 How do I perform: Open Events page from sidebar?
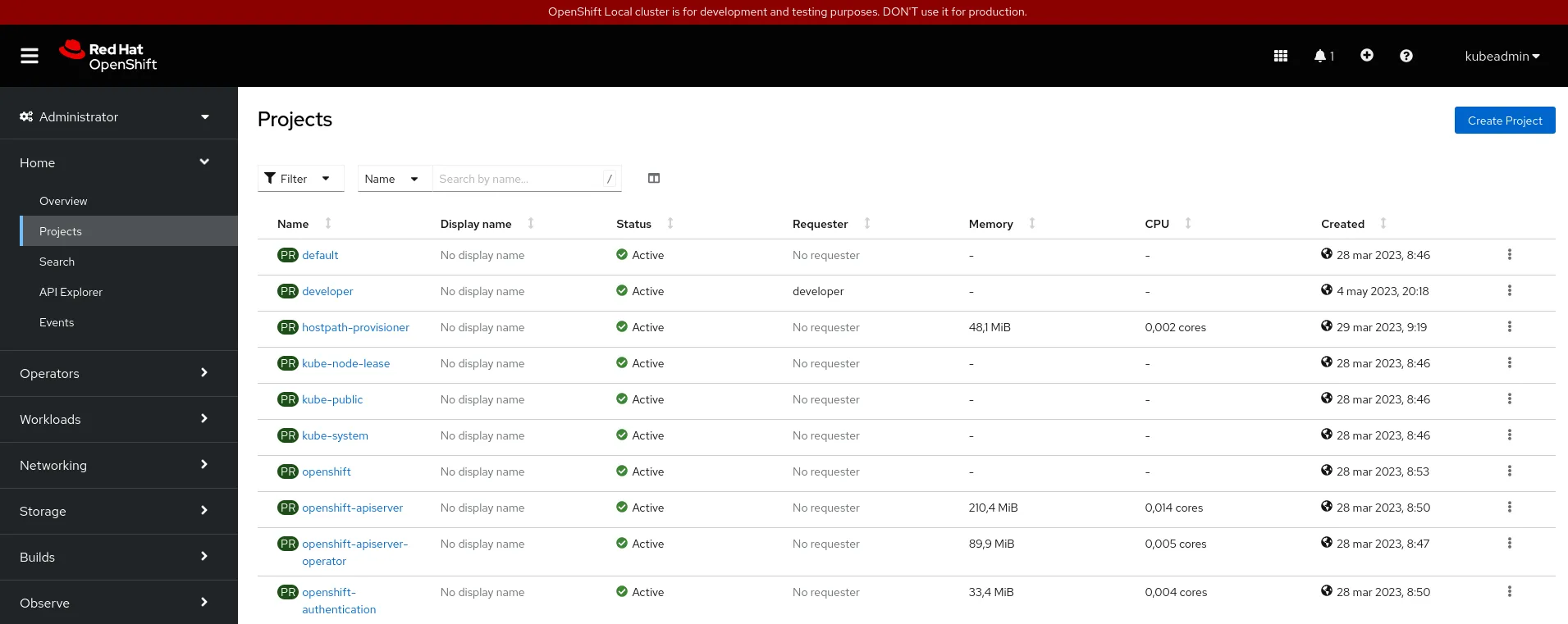click(x=57, y=322)
